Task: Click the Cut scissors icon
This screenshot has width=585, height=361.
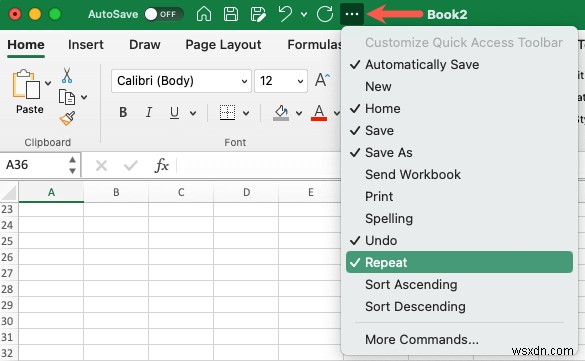Action: point(67,75)
